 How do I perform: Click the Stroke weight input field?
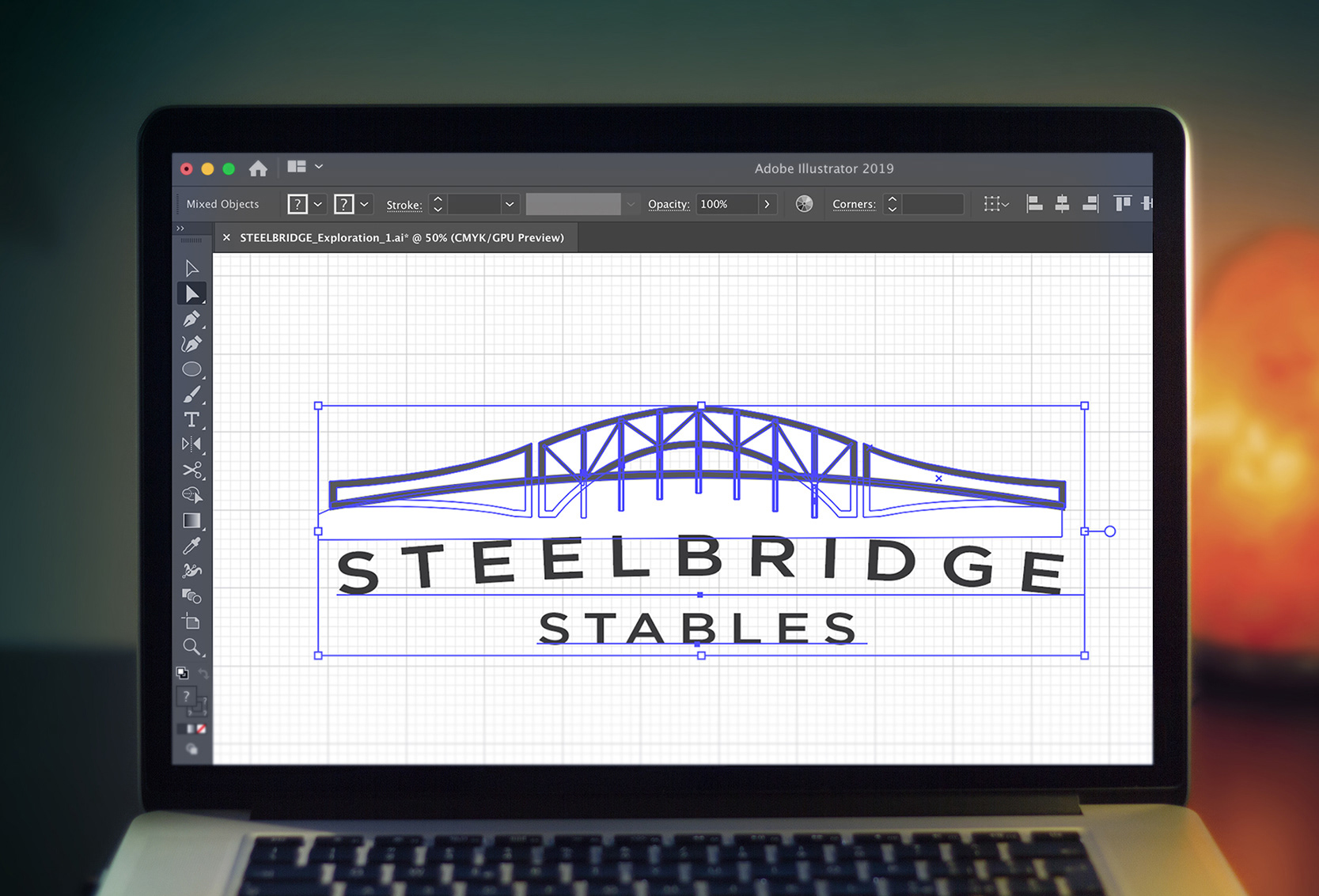tap(474, 204)
